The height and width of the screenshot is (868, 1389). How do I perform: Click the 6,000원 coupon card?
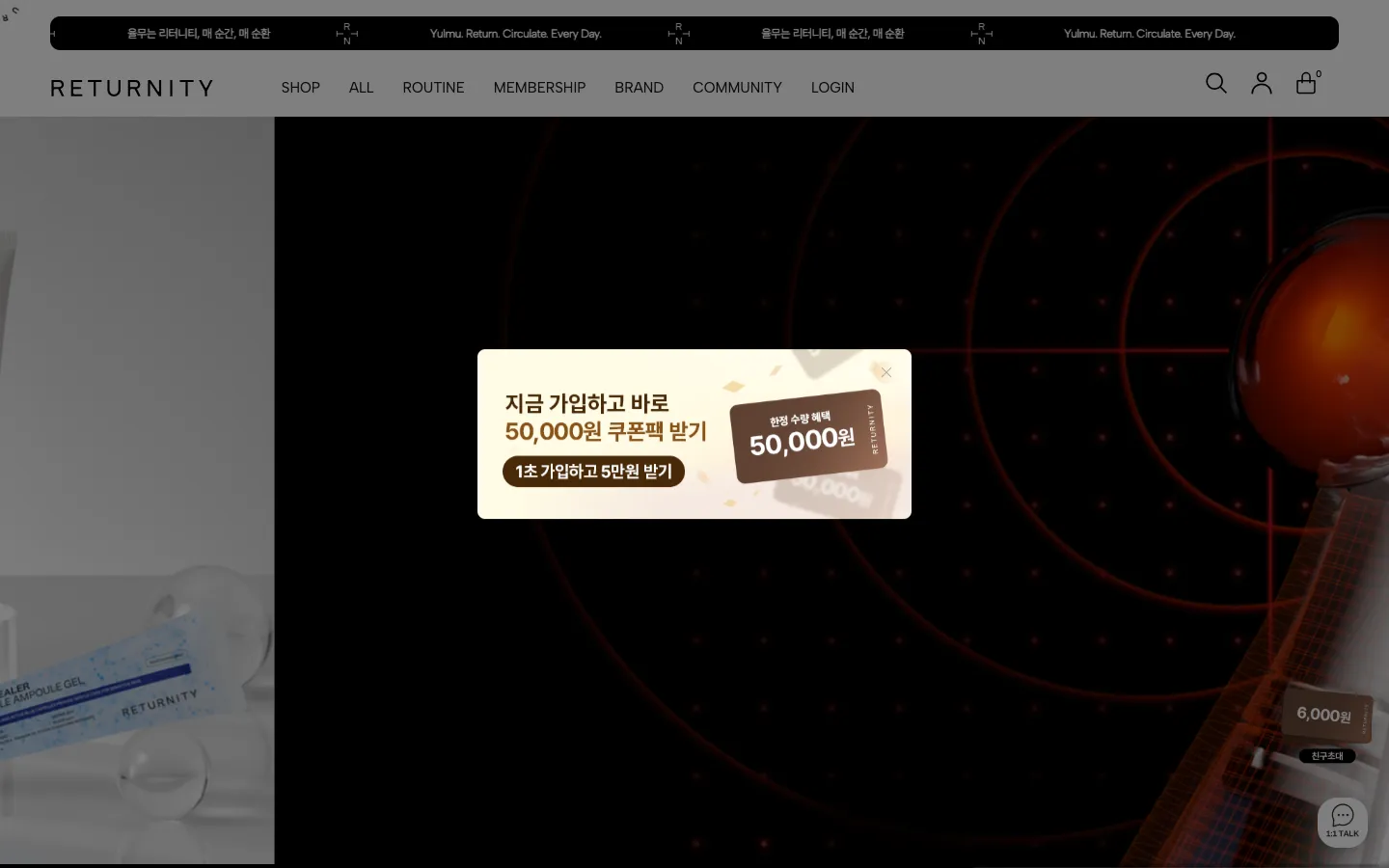click(x=1327, y=715)
